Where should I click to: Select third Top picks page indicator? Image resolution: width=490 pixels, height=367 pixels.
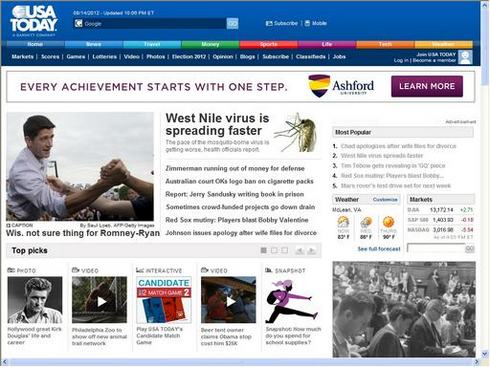pyautogui.click(x=285, y=250)
